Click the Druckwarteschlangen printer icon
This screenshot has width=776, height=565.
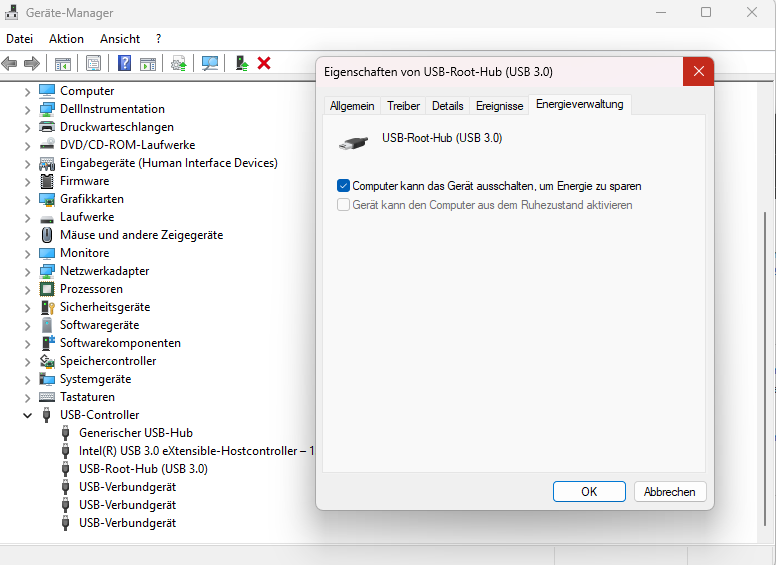(x=47, y=127)
